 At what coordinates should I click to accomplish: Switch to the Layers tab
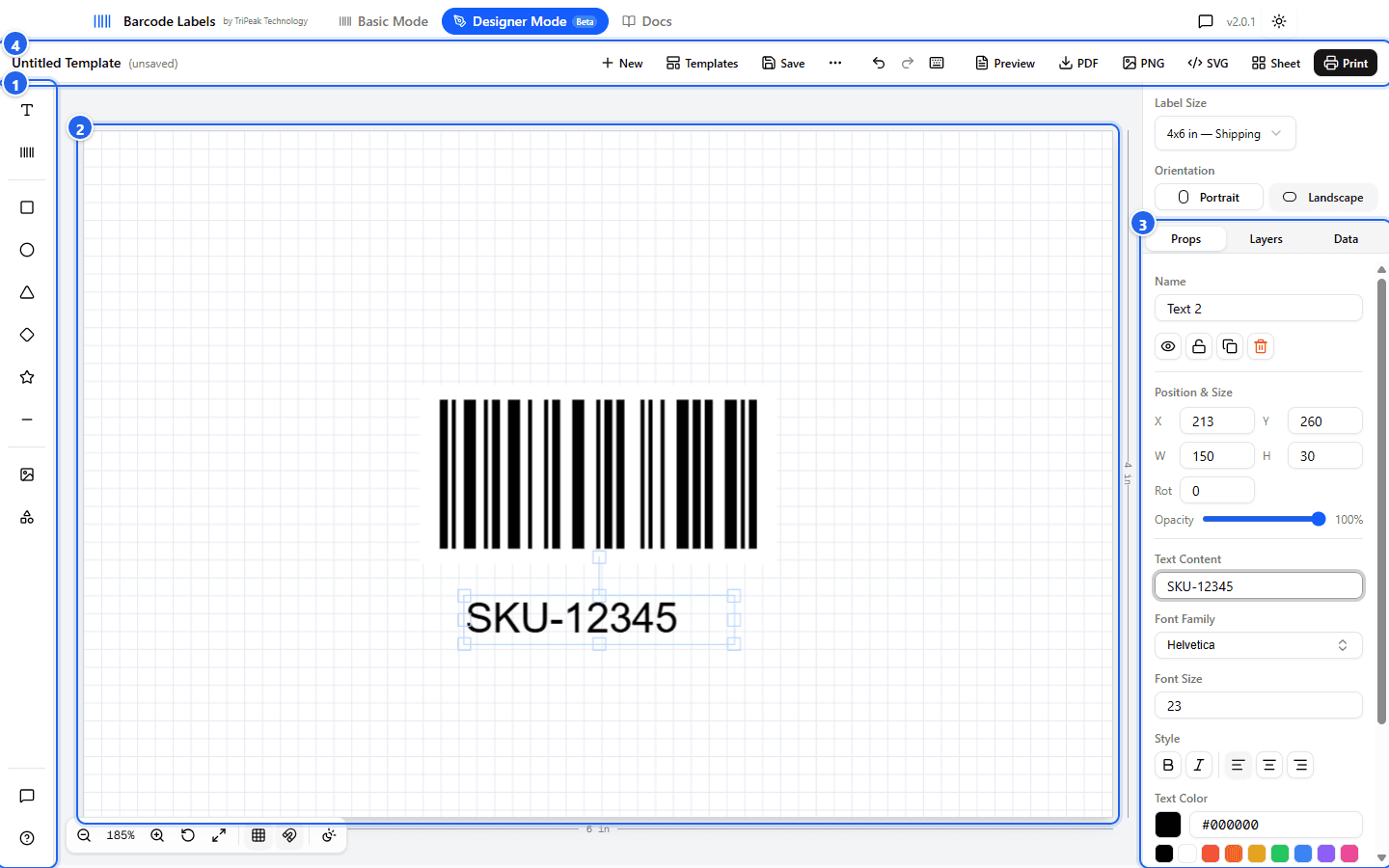[1266, 239]
